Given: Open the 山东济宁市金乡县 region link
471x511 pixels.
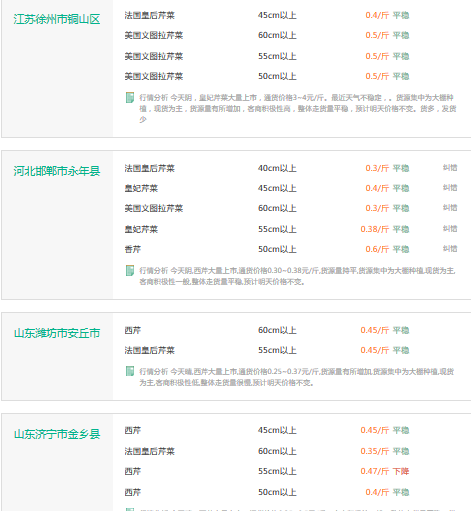Looking at the screenshot, I should [57, 434].
